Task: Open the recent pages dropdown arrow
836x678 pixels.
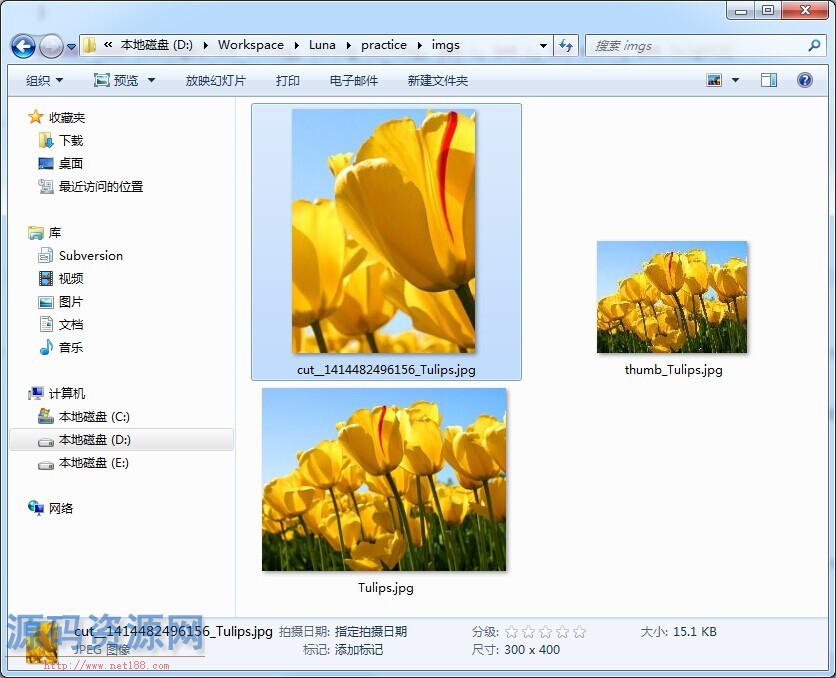Action: click(71, 46)
